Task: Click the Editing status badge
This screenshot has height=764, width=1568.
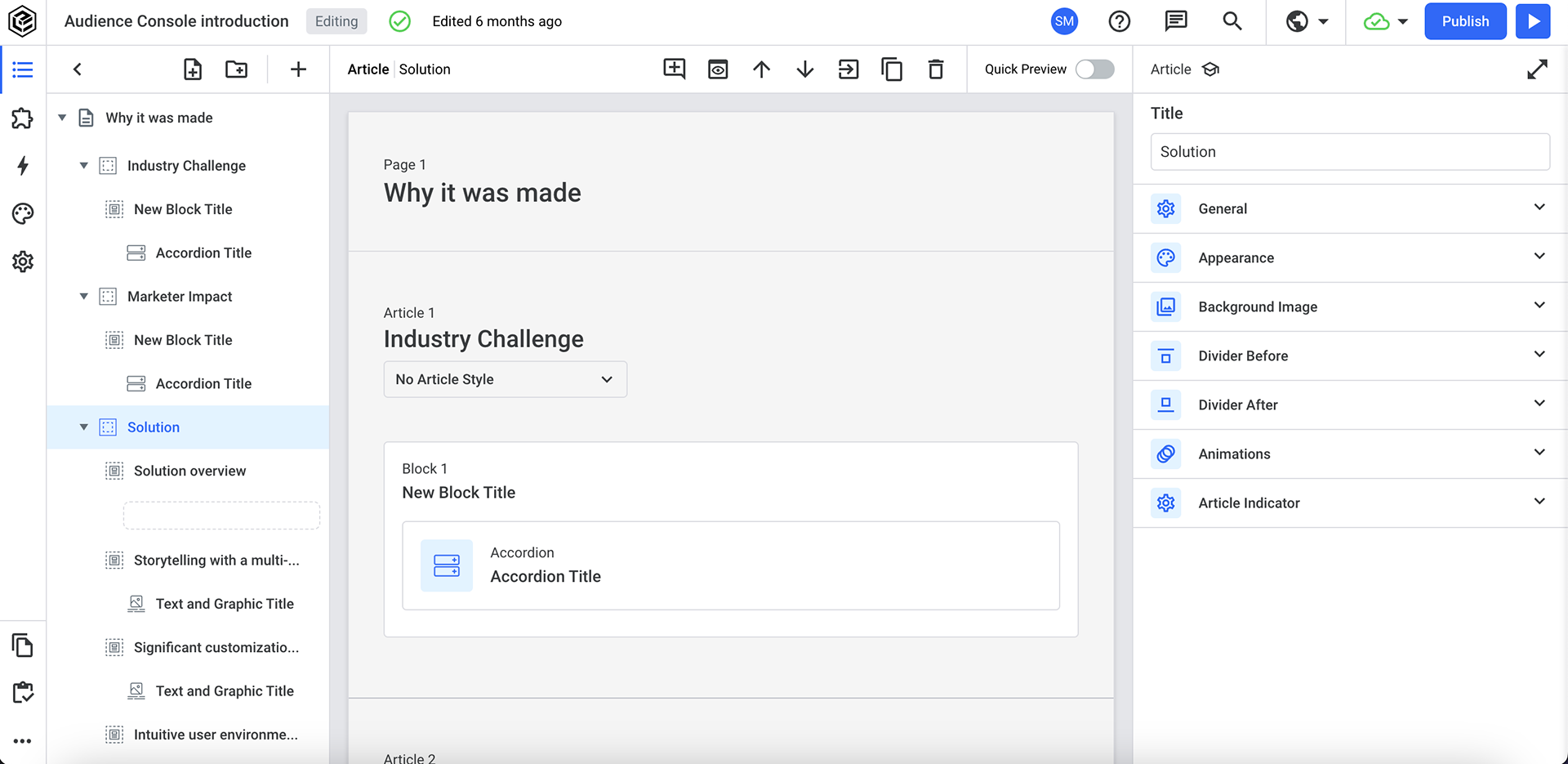Action: tap(336, 21)
